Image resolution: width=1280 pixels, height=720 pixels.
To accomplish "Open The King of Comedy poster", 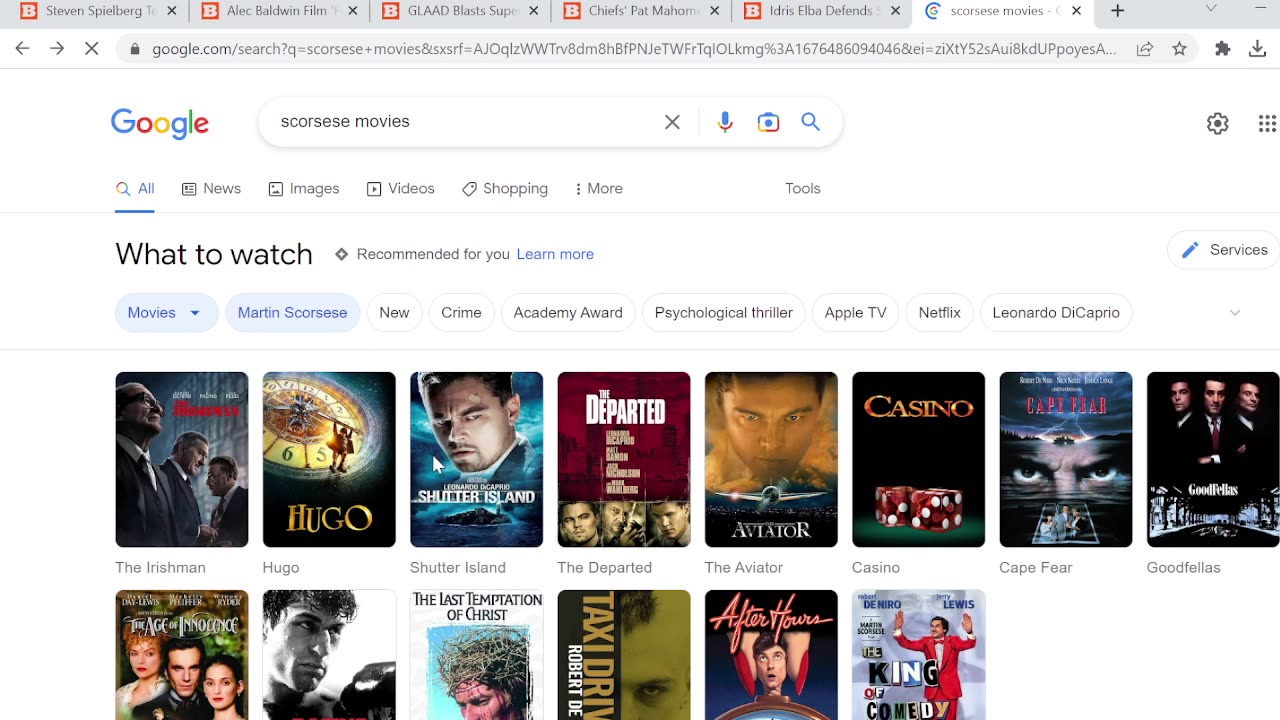I will pyautogui.click(x=918, y=655).
